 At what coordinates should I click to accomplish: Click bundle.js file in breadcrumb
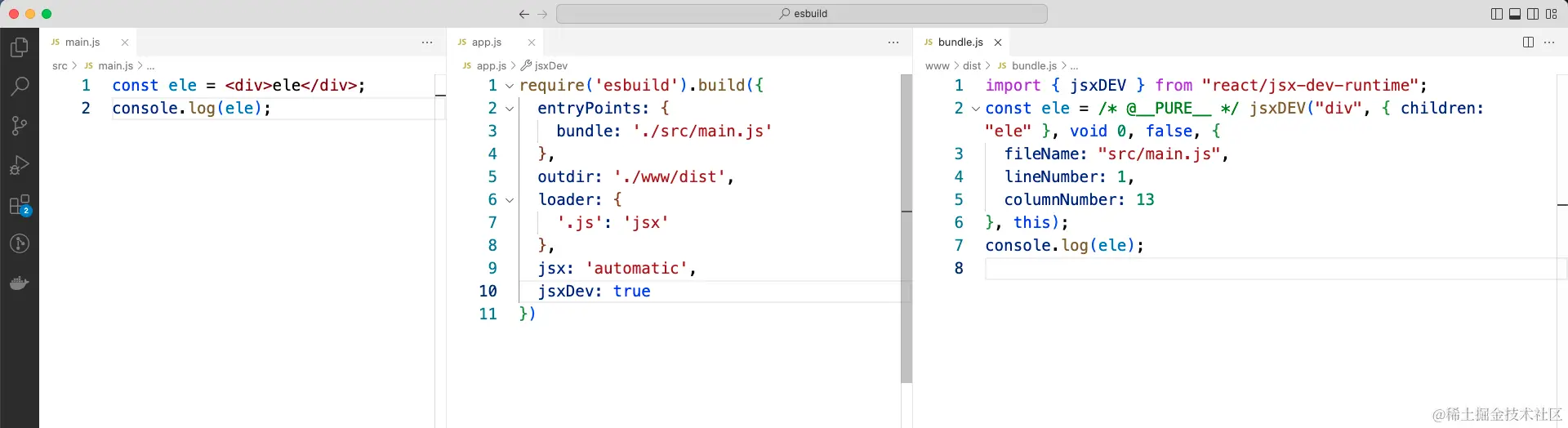coord(1034,66)
